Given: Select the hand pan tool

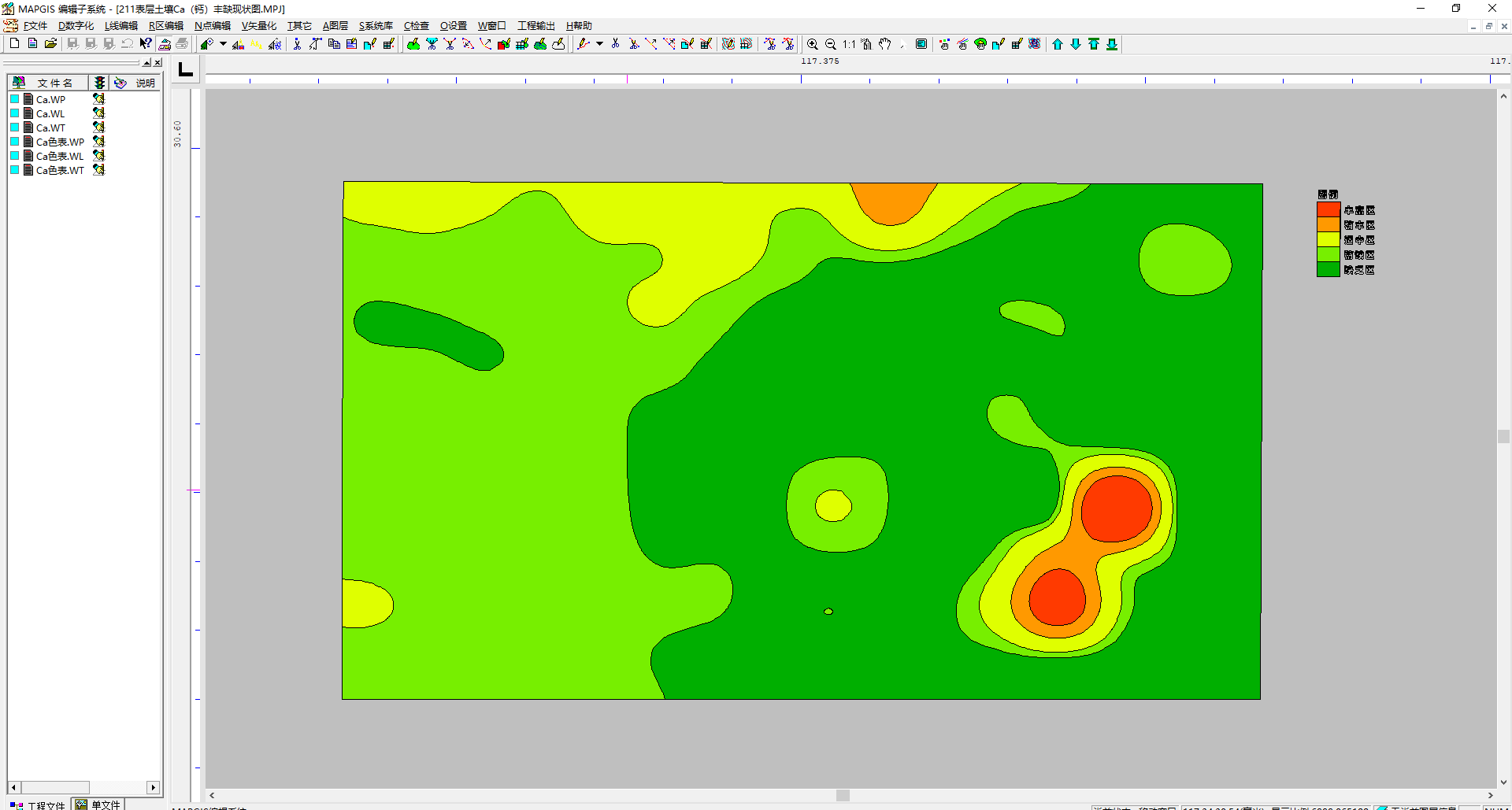Looking at the screenshot, I should tap(884, 45).
